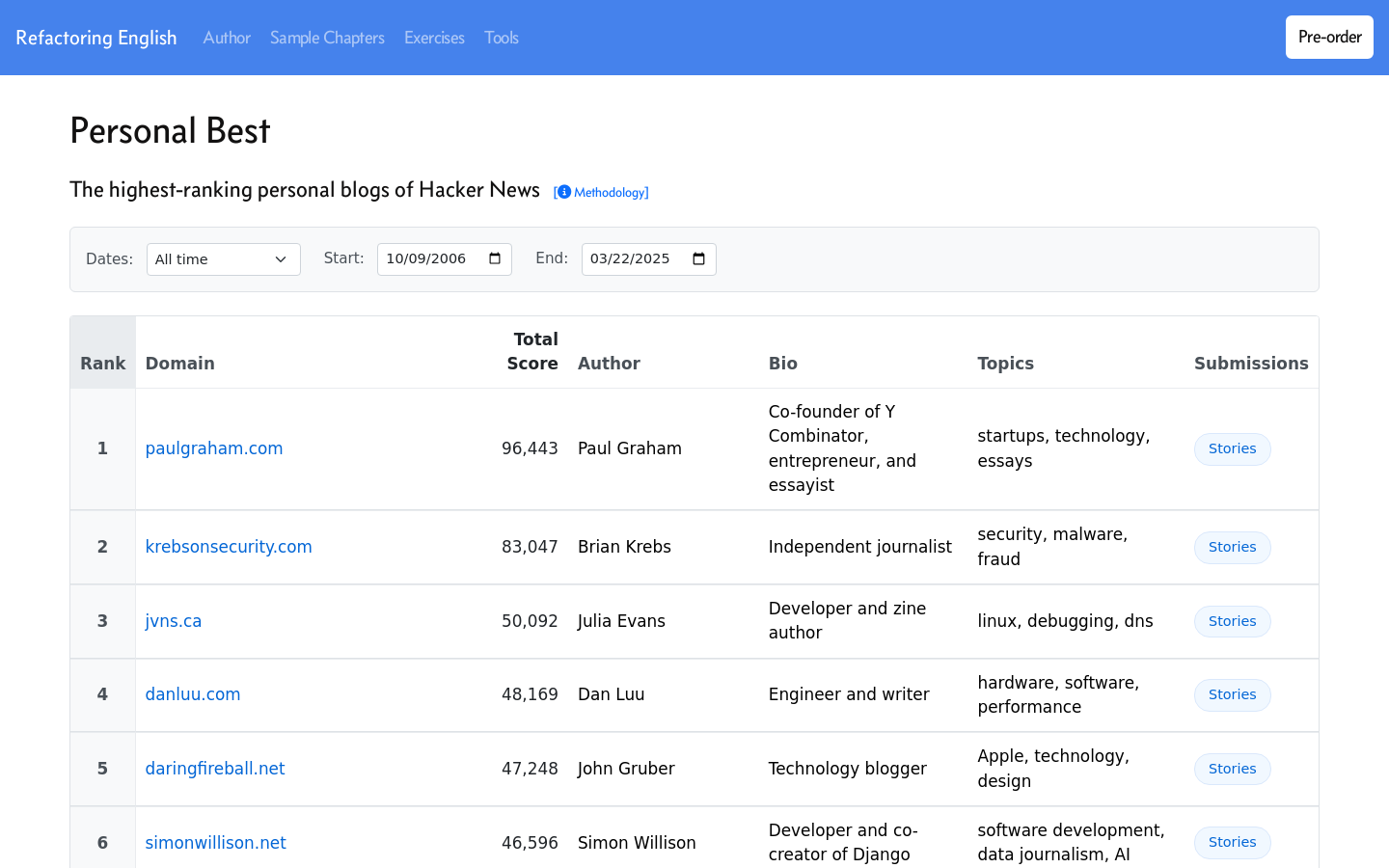The width and height of the screenshot is (1389, 868).
Task: Select the score 50,092
Action: click(x=530, y=621)
